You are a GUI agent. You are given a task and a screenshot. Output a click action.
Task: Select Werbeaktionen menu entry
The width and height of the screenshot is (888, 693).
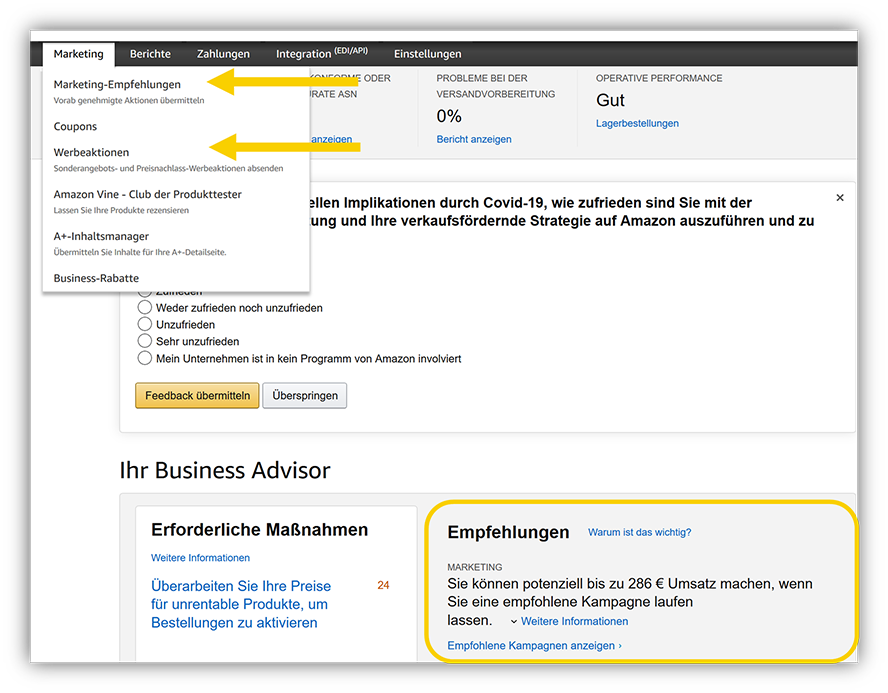coord(91,152)
